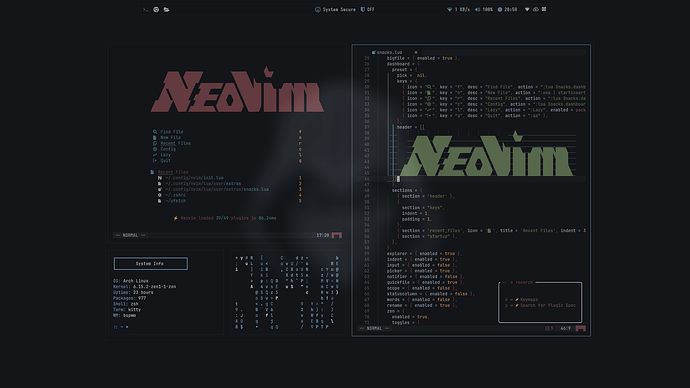Click the explorer enabled = true line
Viewport: 690px width, 388px height.
(x=424, y=253)
